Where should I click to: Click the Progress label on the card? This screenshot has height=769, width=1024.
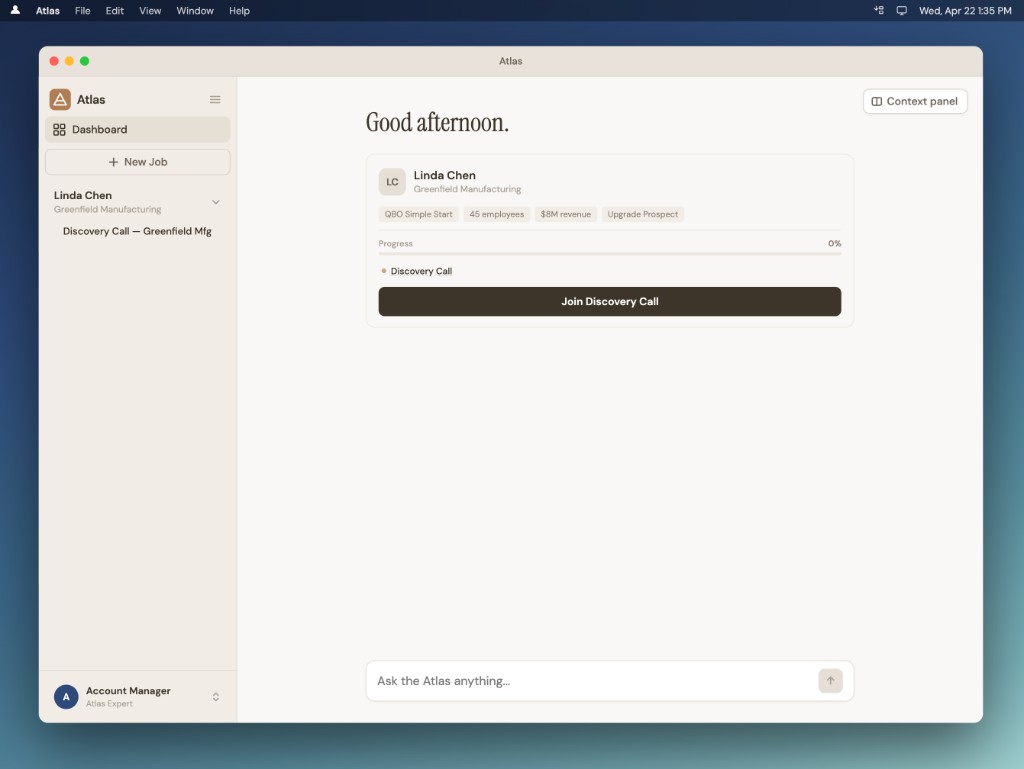(x=396, y=243)
